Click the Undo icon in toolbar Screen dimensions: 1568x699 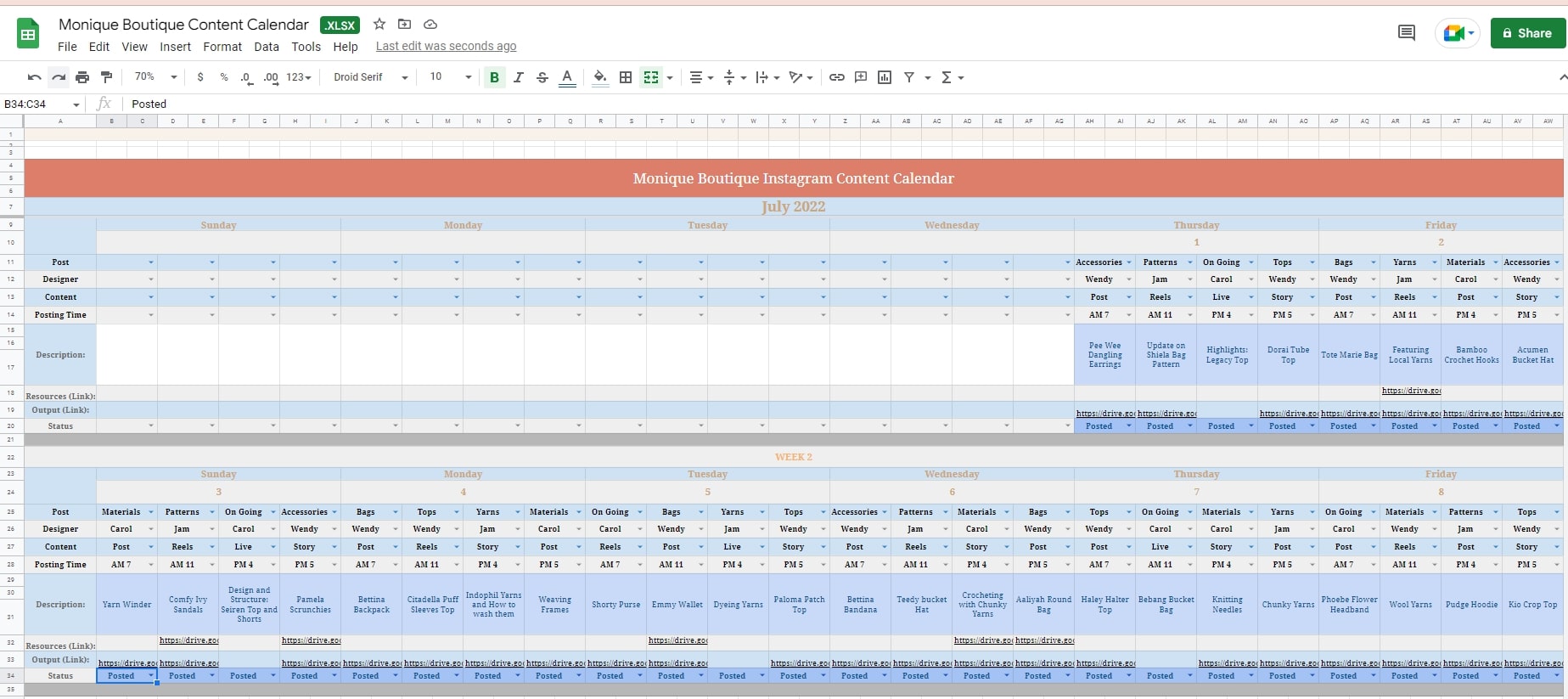pyautogui.click(x=35, y=77)
